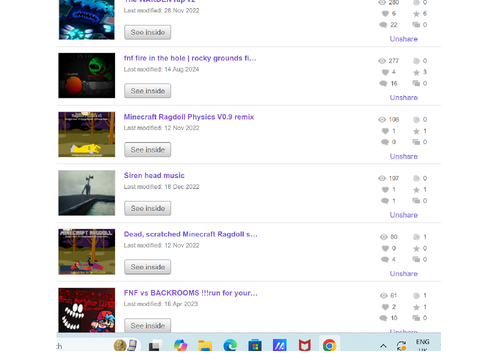Click the studios icon for fnf fire in the hole
Screen dimensions: 480x360
pos(416,83)
